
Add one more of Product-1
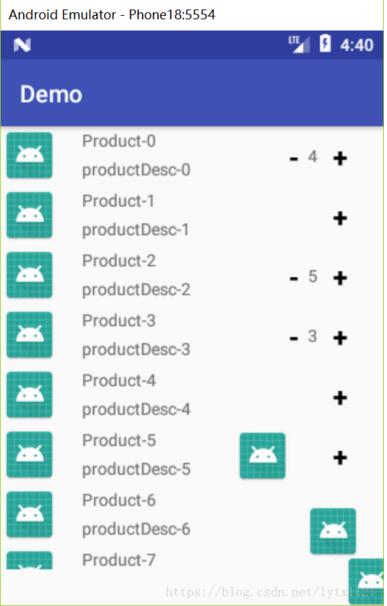[x=340, y=218]
